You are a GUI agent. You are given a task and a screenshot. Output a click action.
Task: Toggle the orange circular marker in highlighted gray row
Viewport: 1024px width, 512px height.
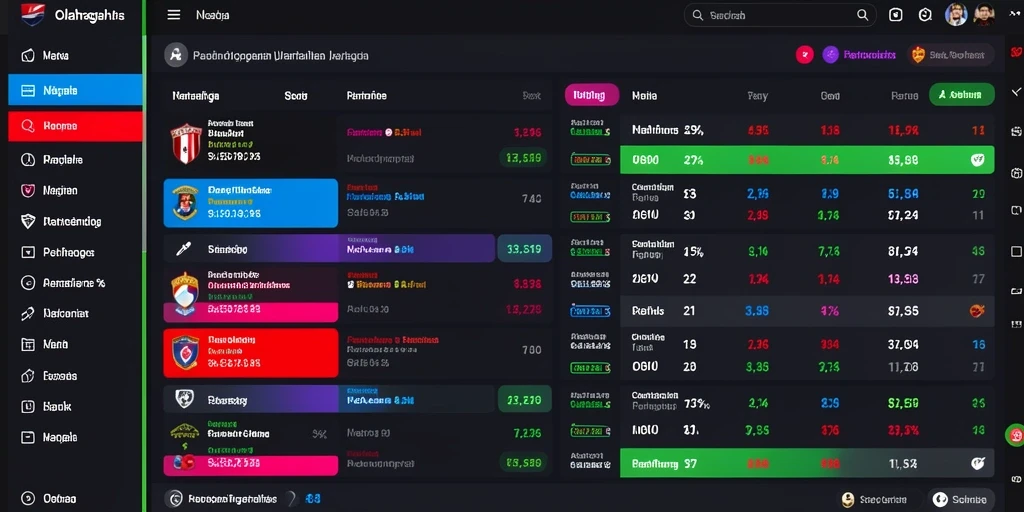click(978, 311)
